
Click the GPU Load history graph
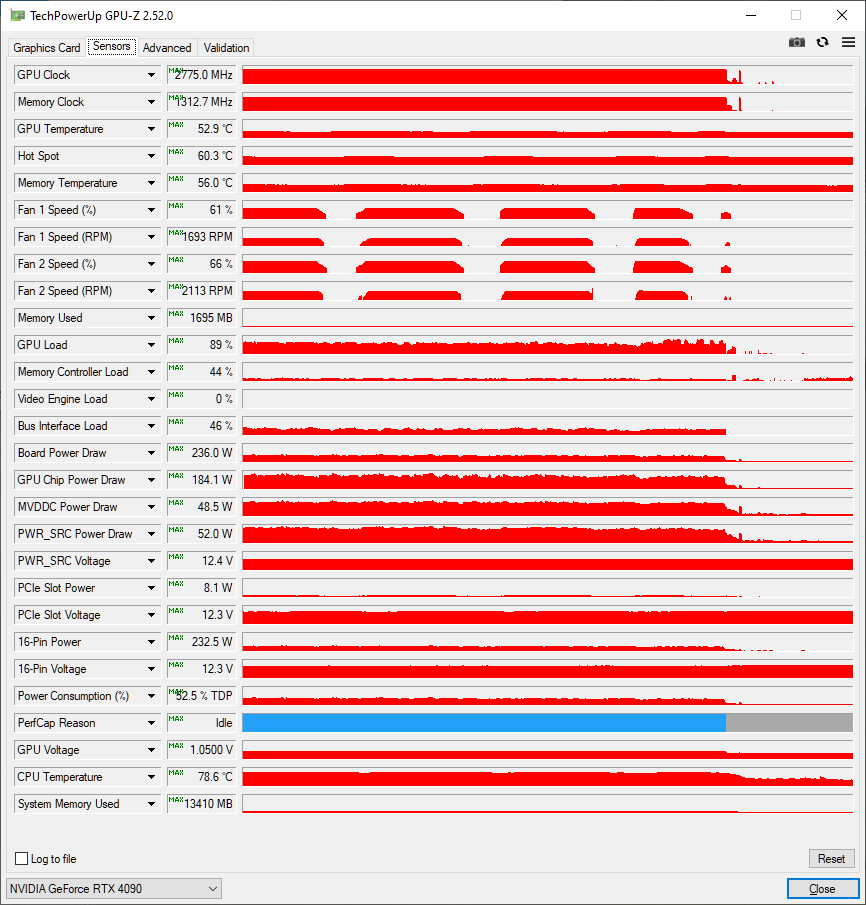pos(547,345)
